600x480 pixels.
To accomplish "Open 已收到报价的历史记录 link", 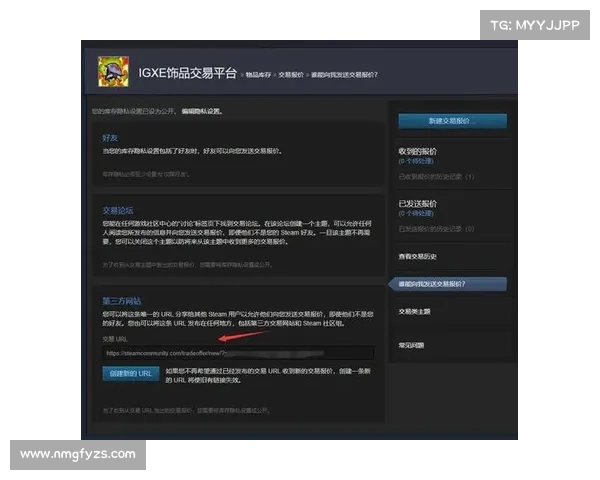I will pyautogui.click(x=436, y=176).
